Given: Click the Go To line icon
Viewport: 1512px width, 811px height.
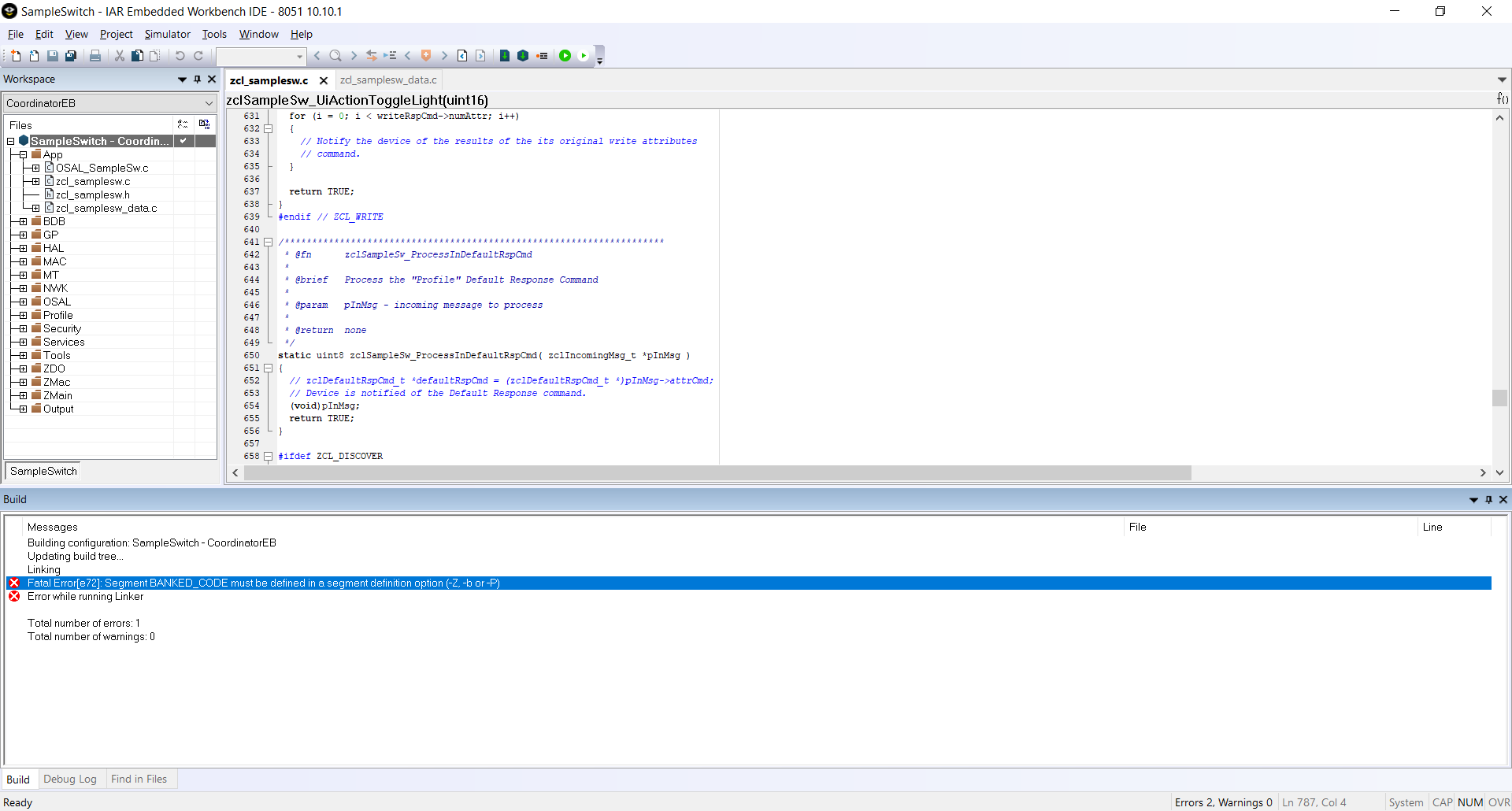Looking at the screenshot, I should pyautogui.click(x=390, y=56).
